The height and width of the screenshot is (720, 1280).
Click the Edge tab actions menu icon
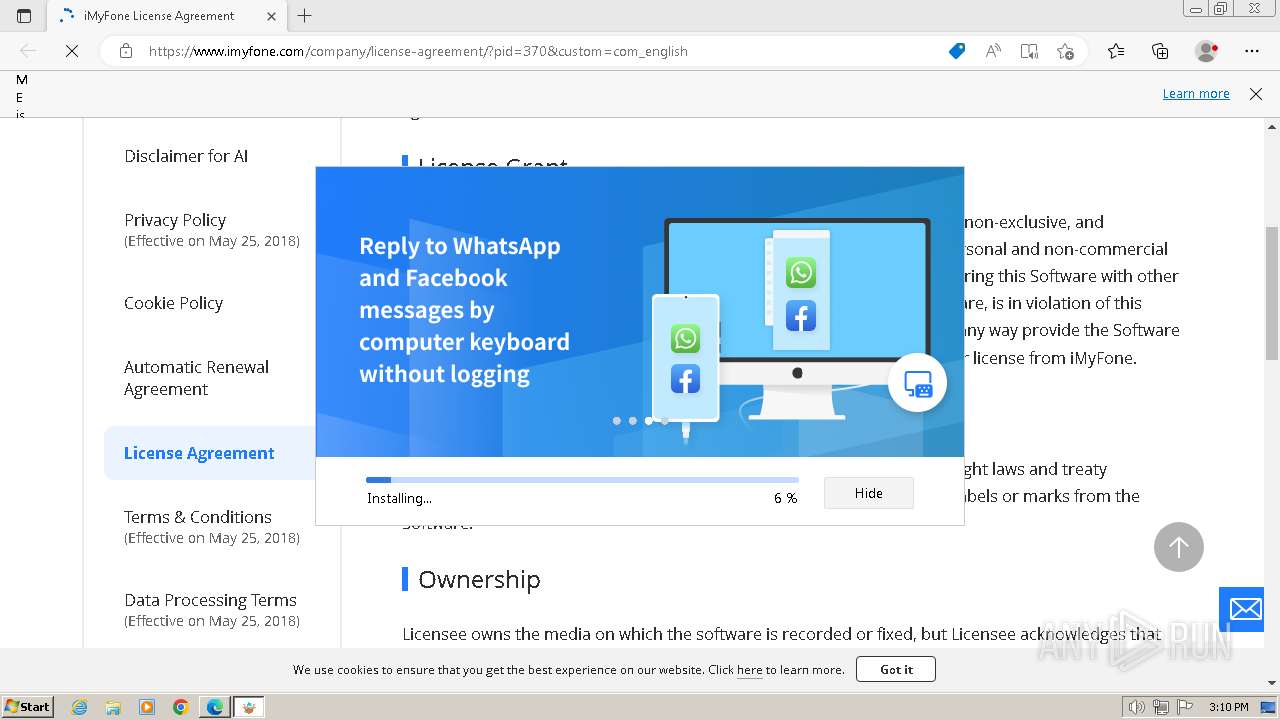(x=24, y=16)
